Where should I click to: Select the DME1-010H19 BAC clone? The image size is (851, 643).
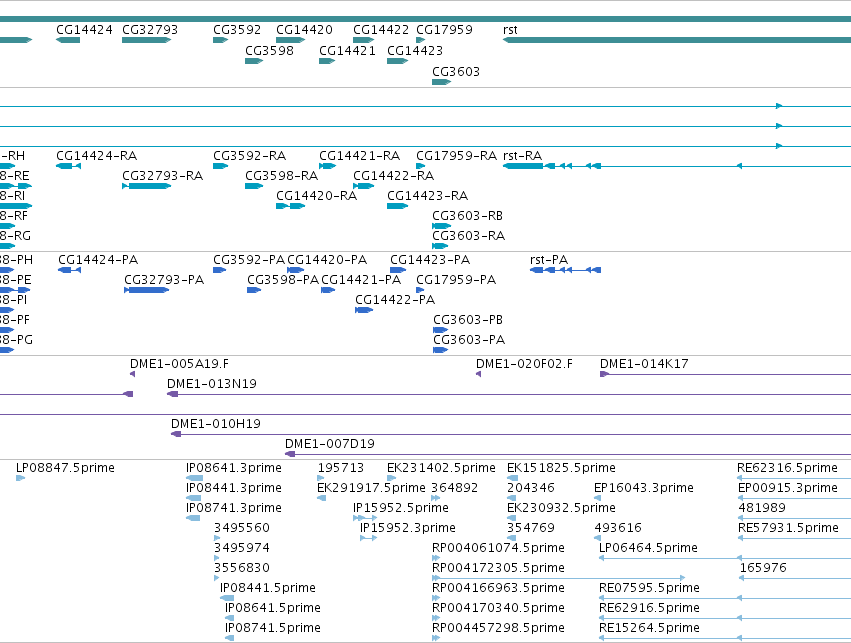coord(511,434)
